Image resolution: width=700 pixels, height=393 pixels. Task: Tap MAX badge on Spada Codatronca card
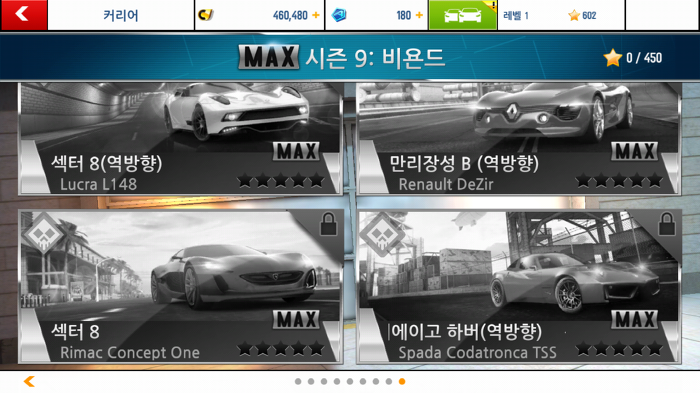click(634, 319)
